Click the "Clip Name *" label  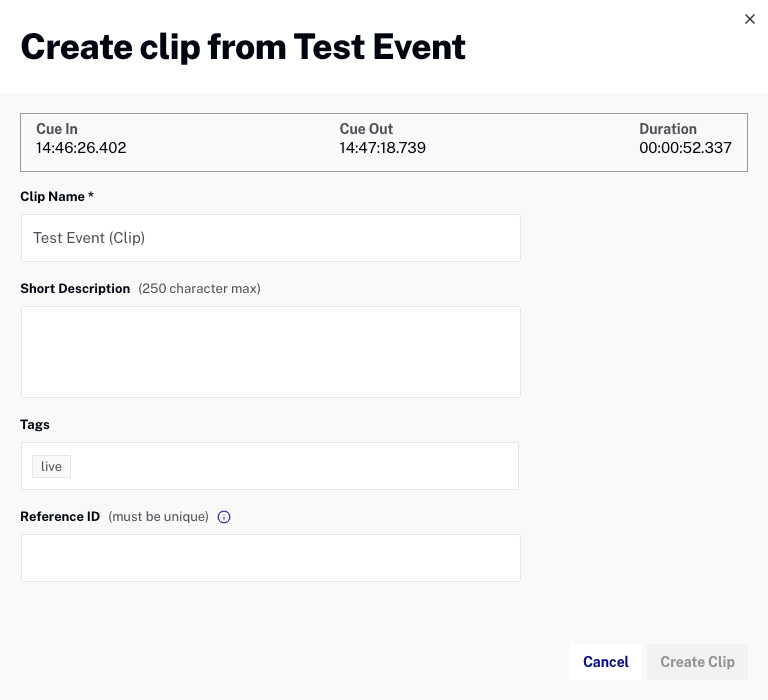click(57, 197)
